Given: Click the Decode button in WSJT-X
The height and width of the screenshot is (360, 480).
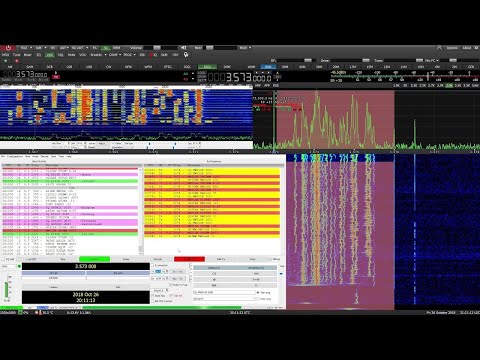Looking at the screenshot, I should (158, 259).
